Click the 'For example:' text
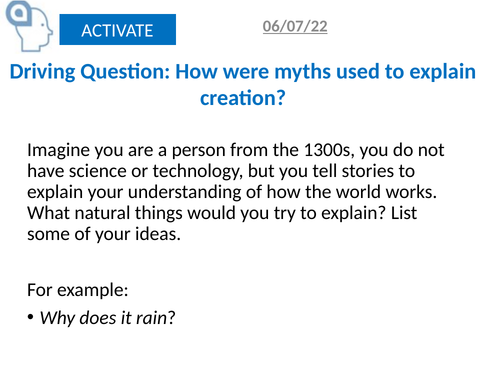 point(78,290)
